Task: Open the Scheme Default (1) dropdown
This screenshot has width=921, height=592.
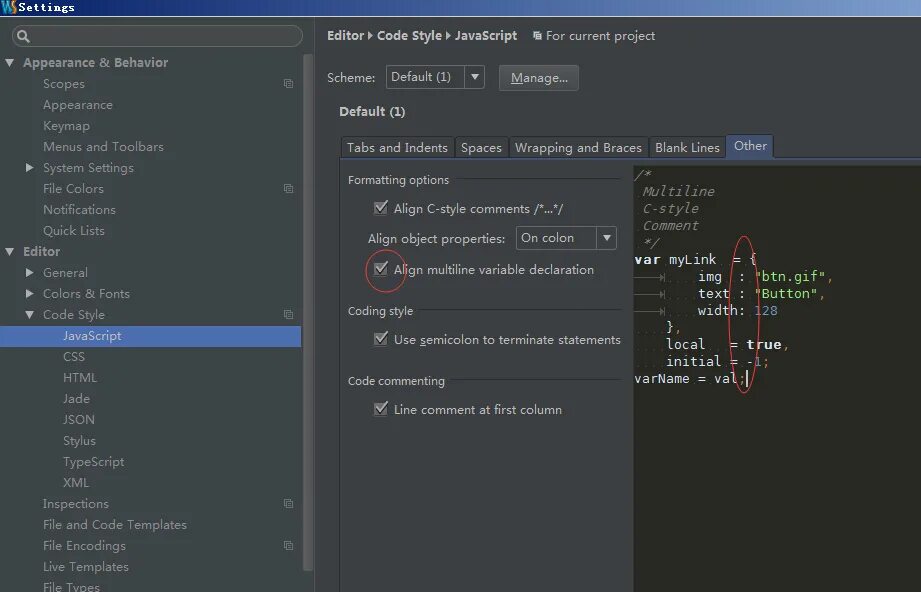Action: pos(435,77)
